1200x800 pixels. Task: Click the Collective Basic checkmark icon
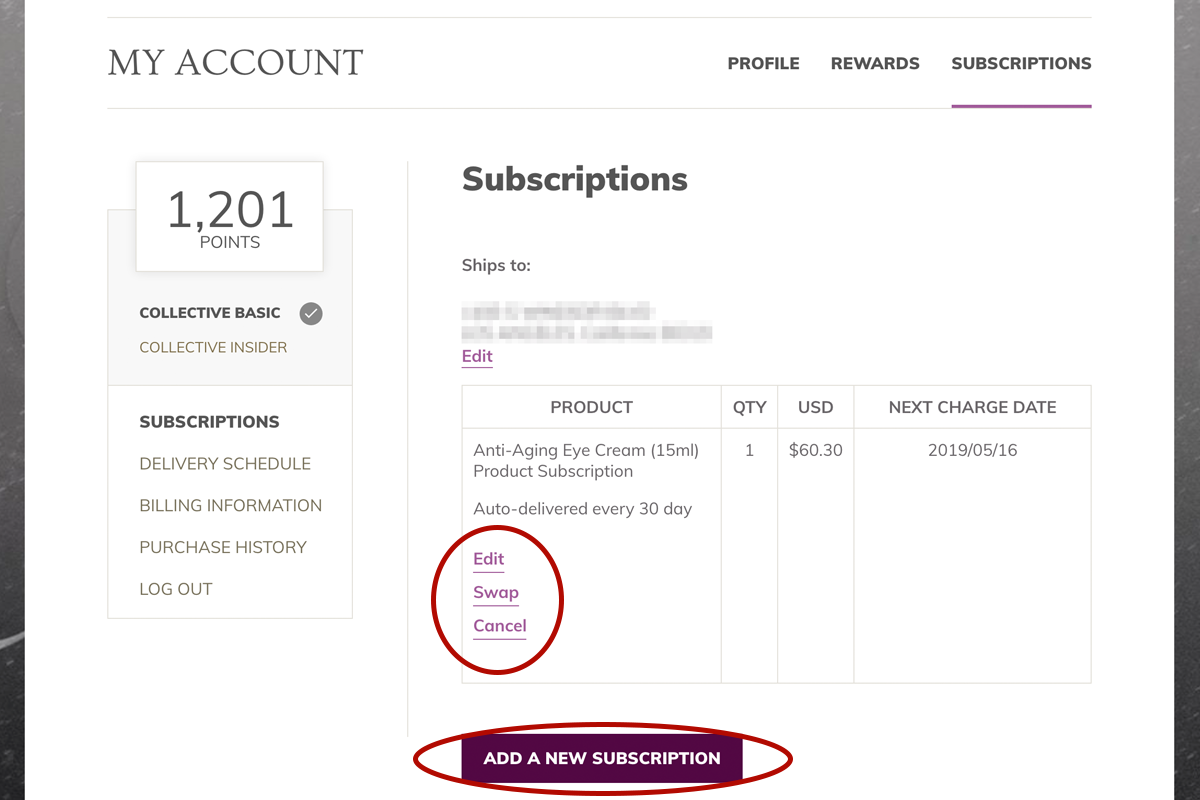311,314
